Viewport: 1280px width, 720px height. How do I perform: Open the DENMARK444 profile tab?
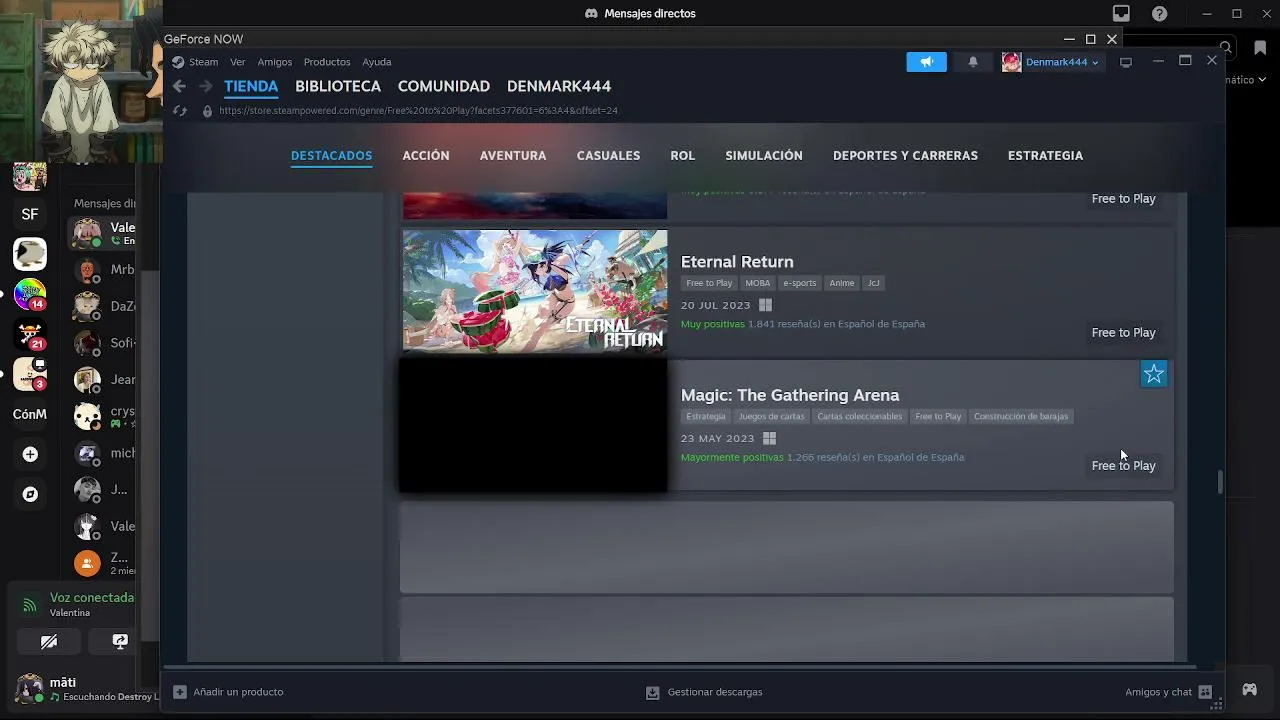click(559, 87)
